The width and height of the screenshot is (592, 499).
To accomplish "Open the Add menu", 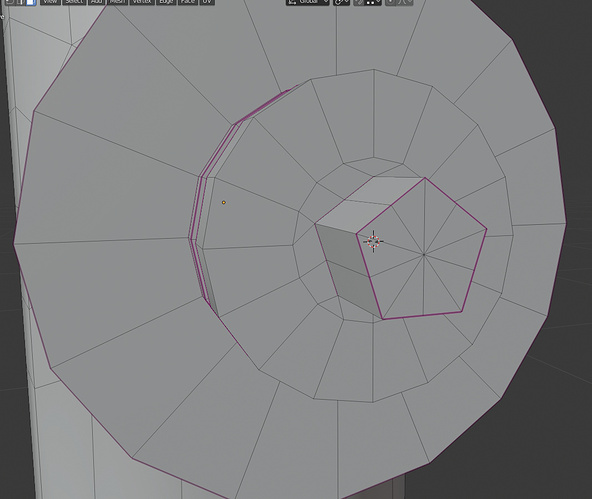I will [x=97, y=2].
